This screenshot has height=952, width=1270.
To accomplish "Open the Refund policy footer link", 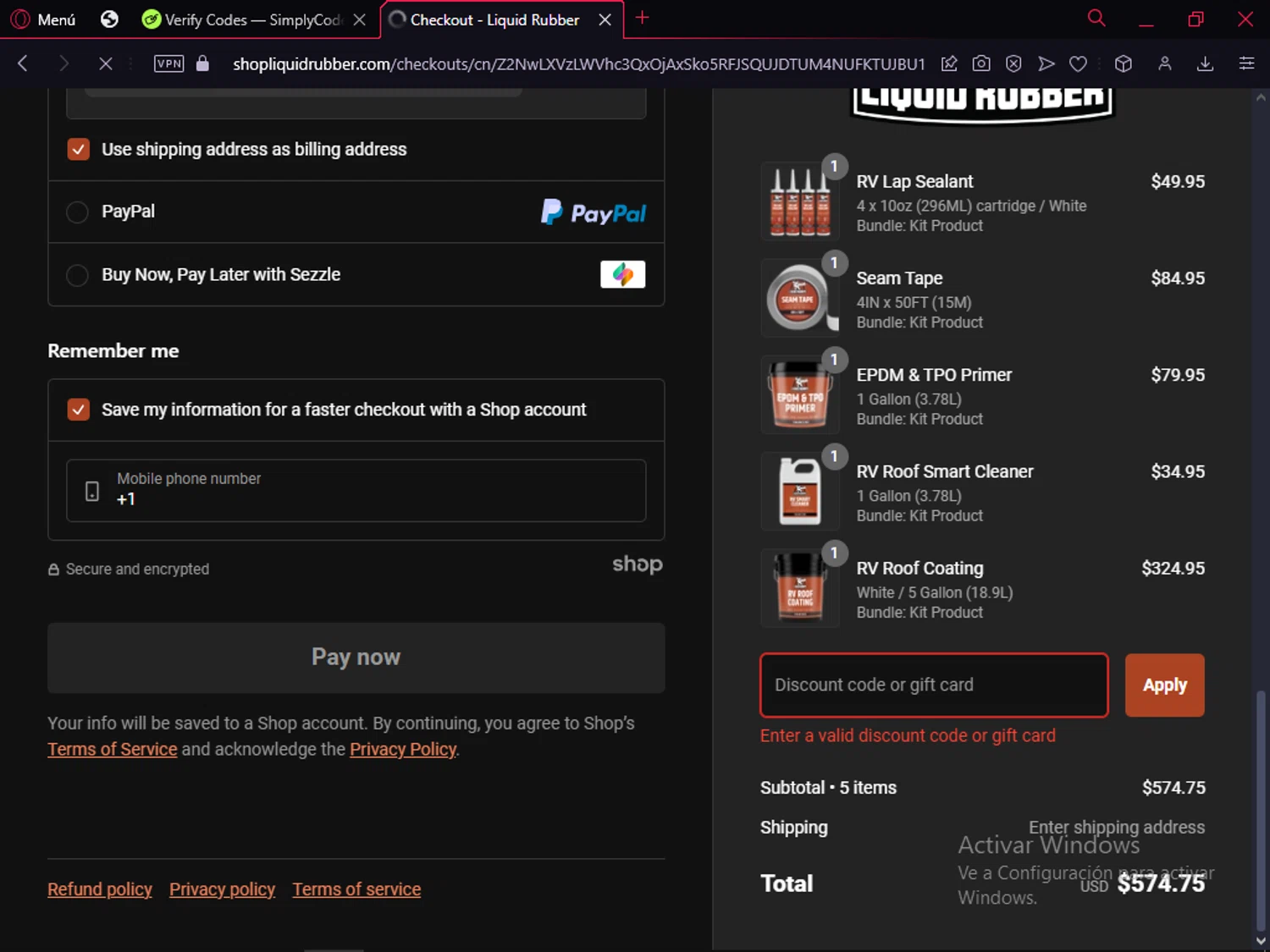I will tap(100, 889).
